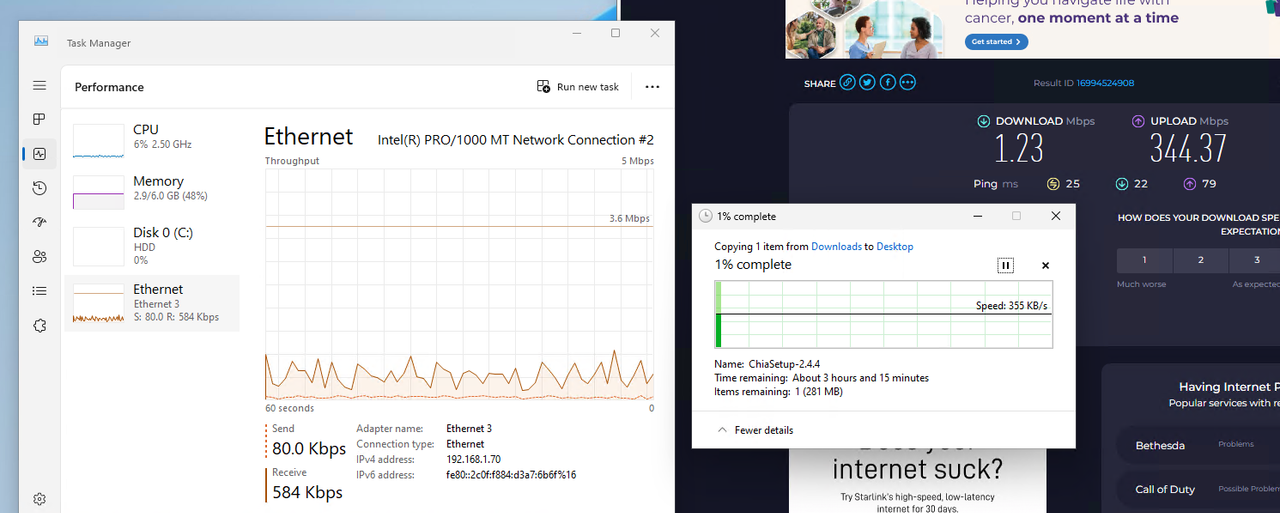Minimize the Task Manager window

pyautogui.click(x=577, y=33)
